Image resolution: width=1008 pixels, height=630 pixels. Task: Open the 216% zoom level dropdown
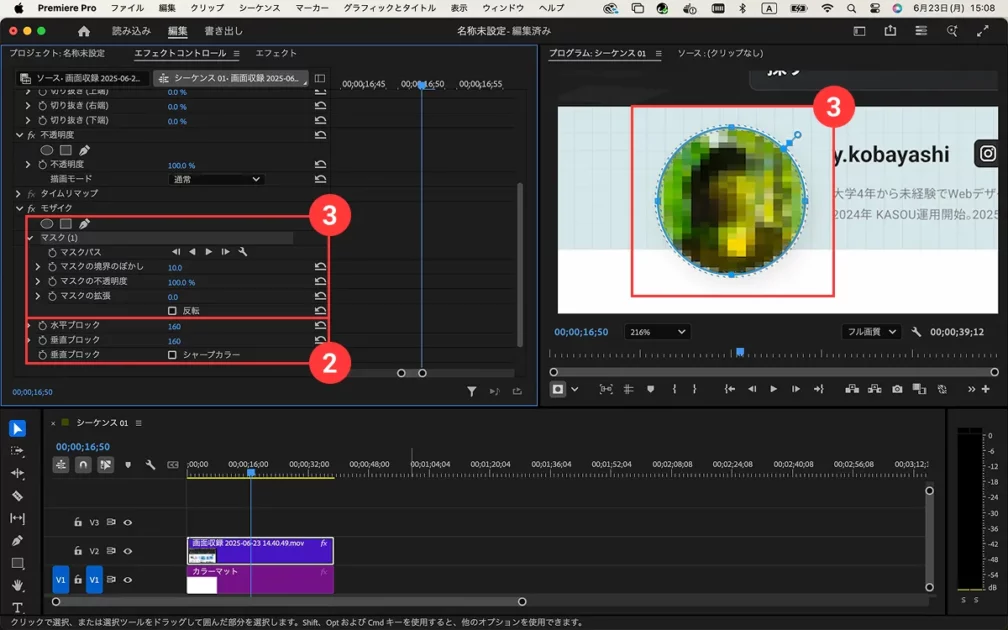tap(656, 332)
